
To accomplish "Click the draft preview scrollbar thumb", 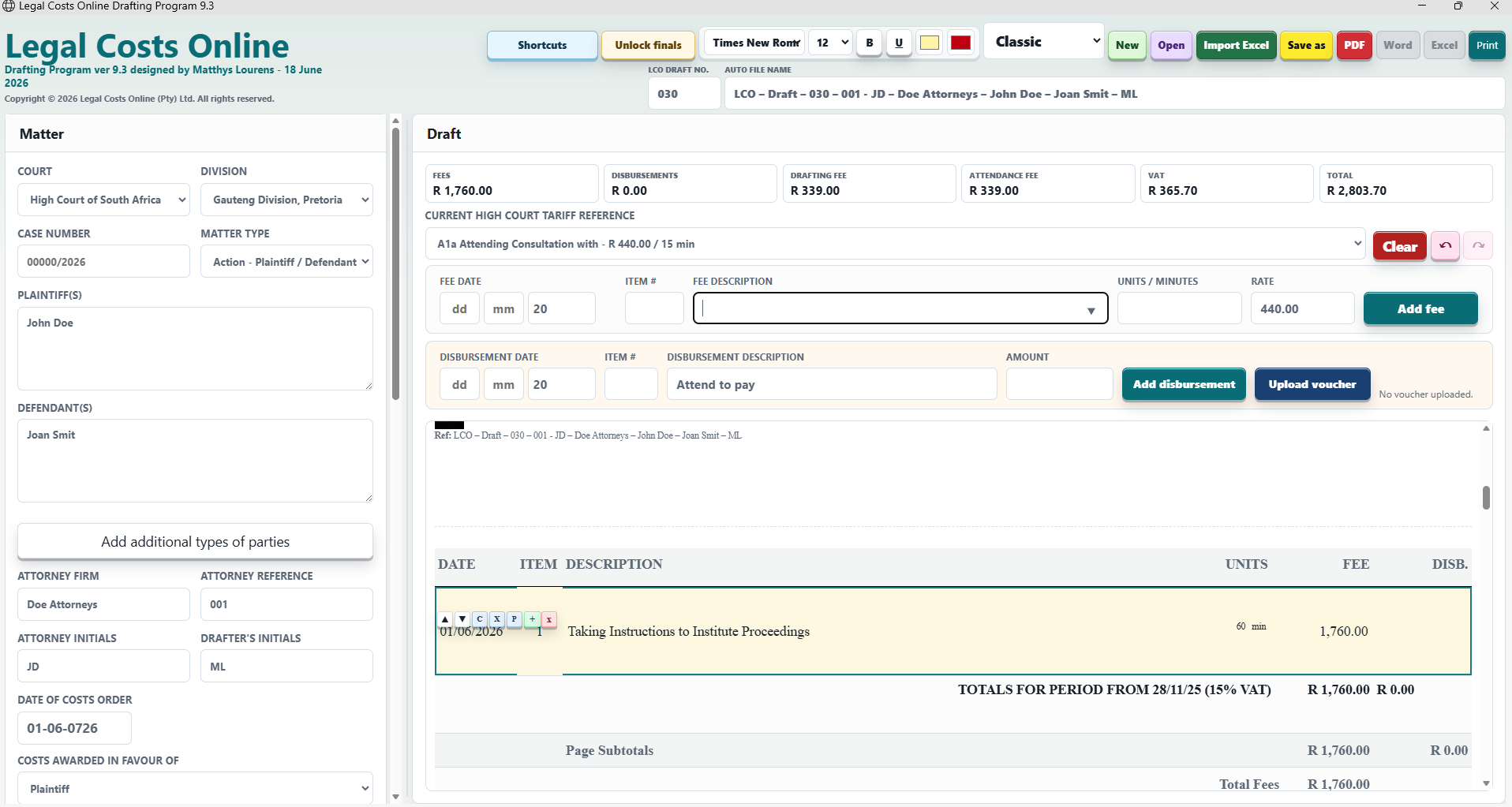I will 1486,498.
